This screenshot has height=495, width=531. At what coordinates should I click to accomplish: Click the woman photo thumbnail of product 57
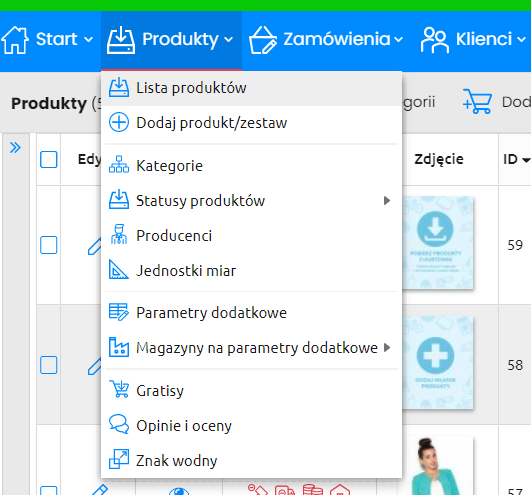[x=438, y=466]
